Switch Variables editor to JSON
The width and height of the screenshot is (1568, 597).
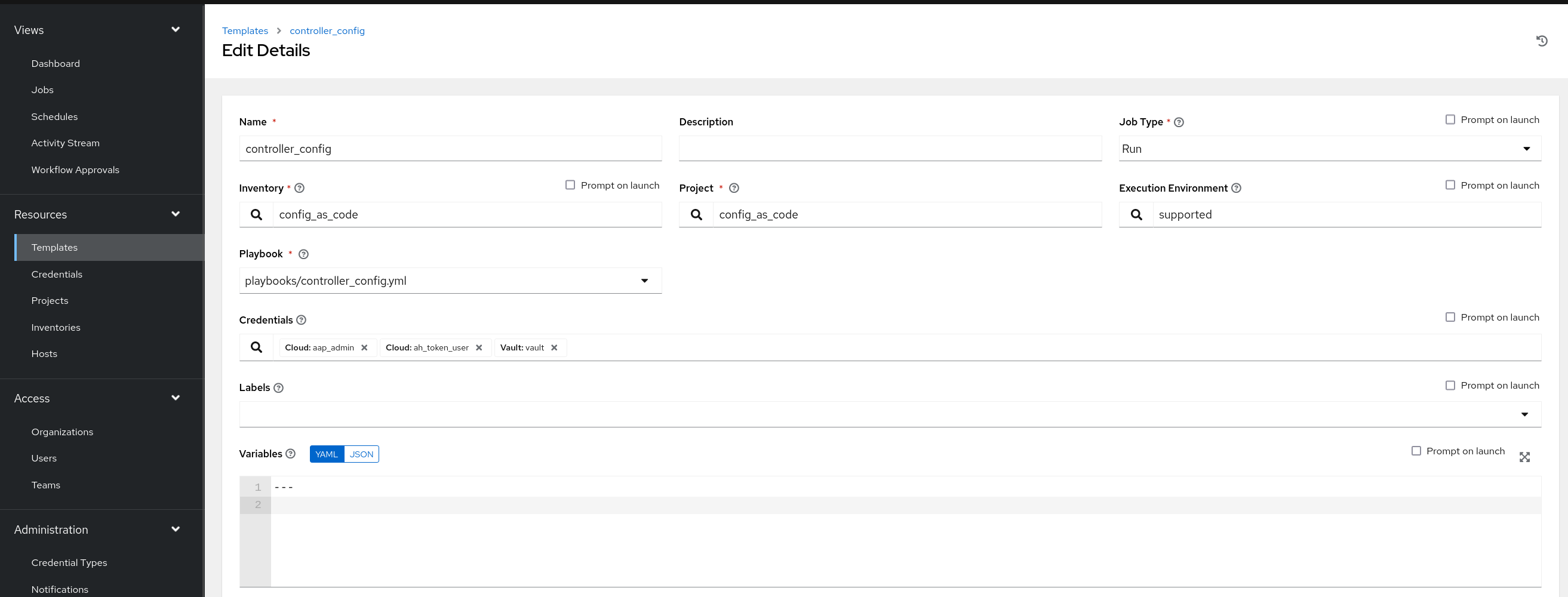pos(362,454)
